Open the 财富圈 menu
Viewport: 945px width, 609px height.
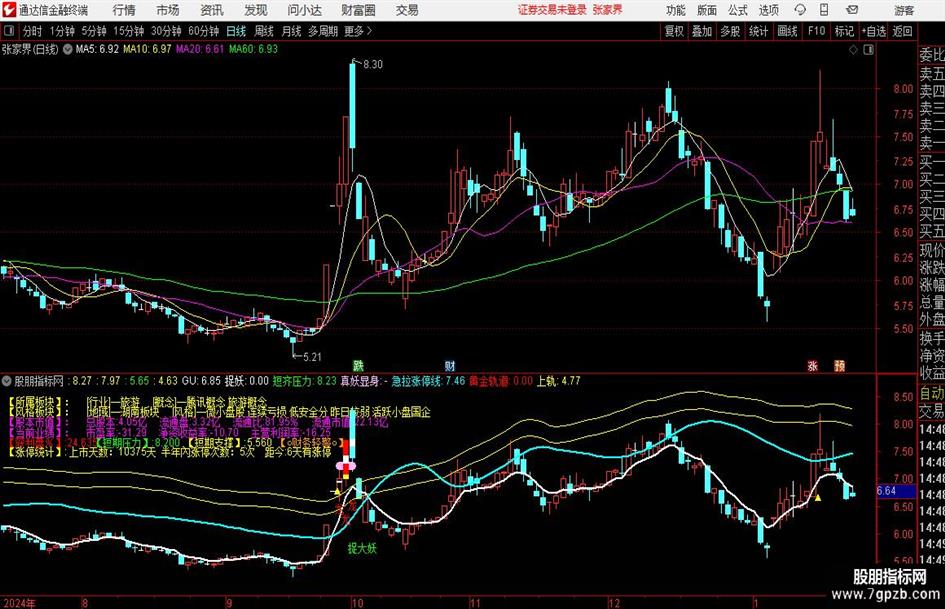tap(358, 10)
